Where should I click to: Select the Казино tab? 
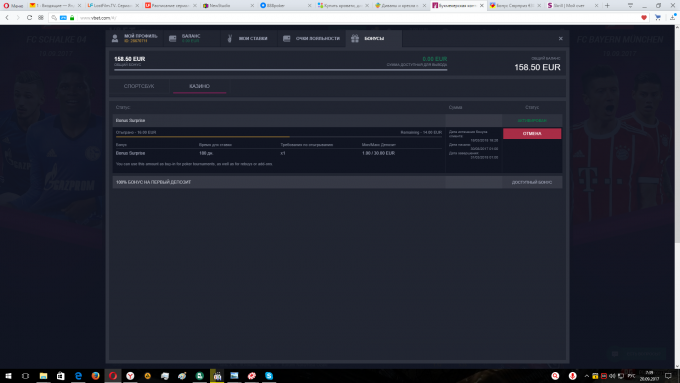199,86
